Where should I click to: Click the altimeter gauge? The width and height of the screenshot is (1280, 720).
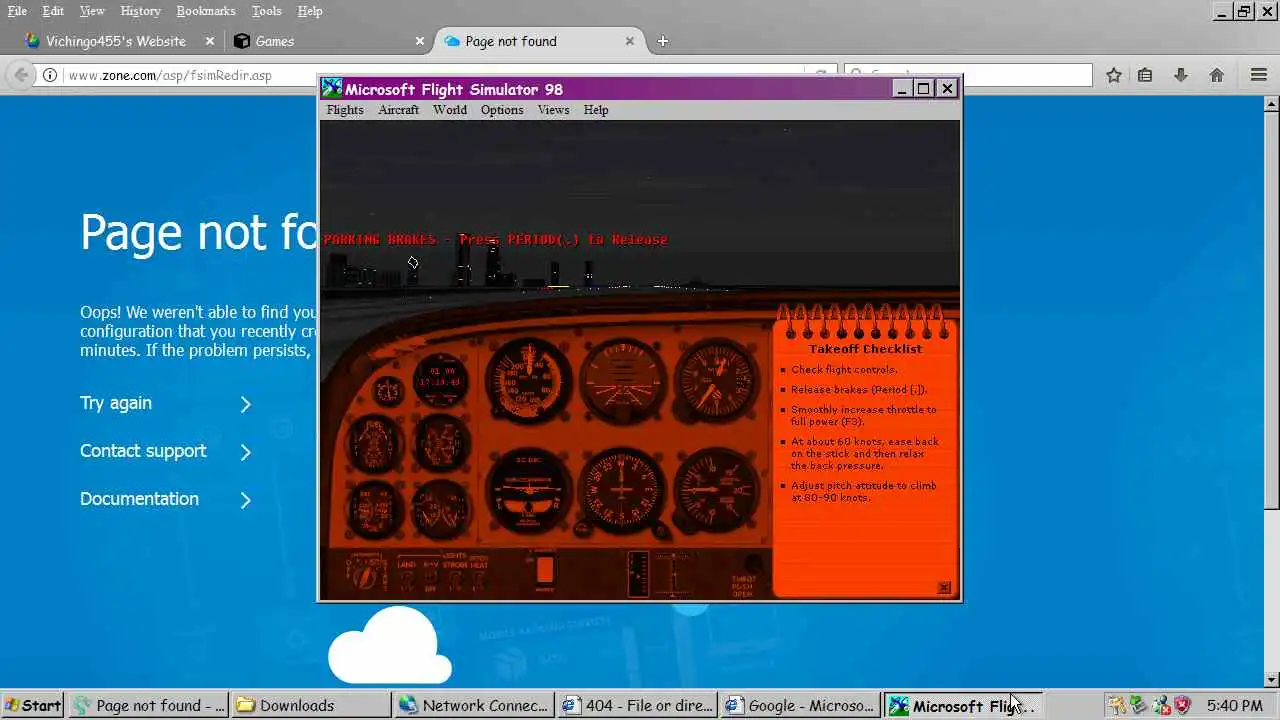(x=716, y=380)
